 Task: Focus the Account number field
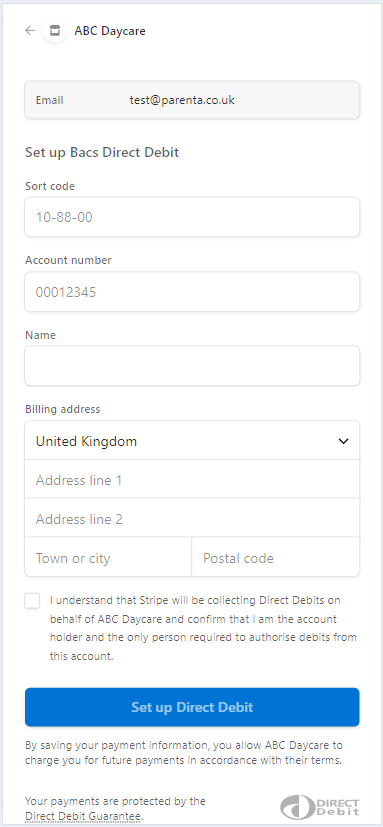[x=192, y=292]
